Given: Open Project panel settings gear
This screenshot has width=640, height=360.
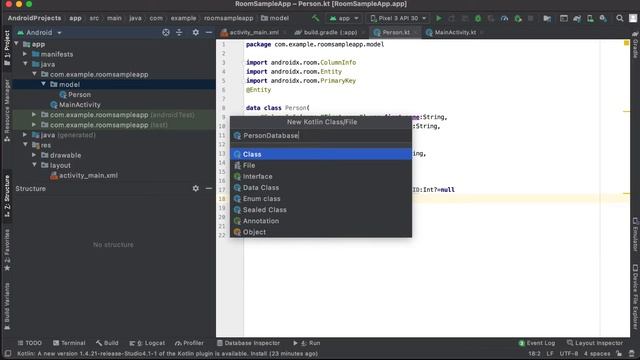Looking at the screenshot, I should point(196,32).
